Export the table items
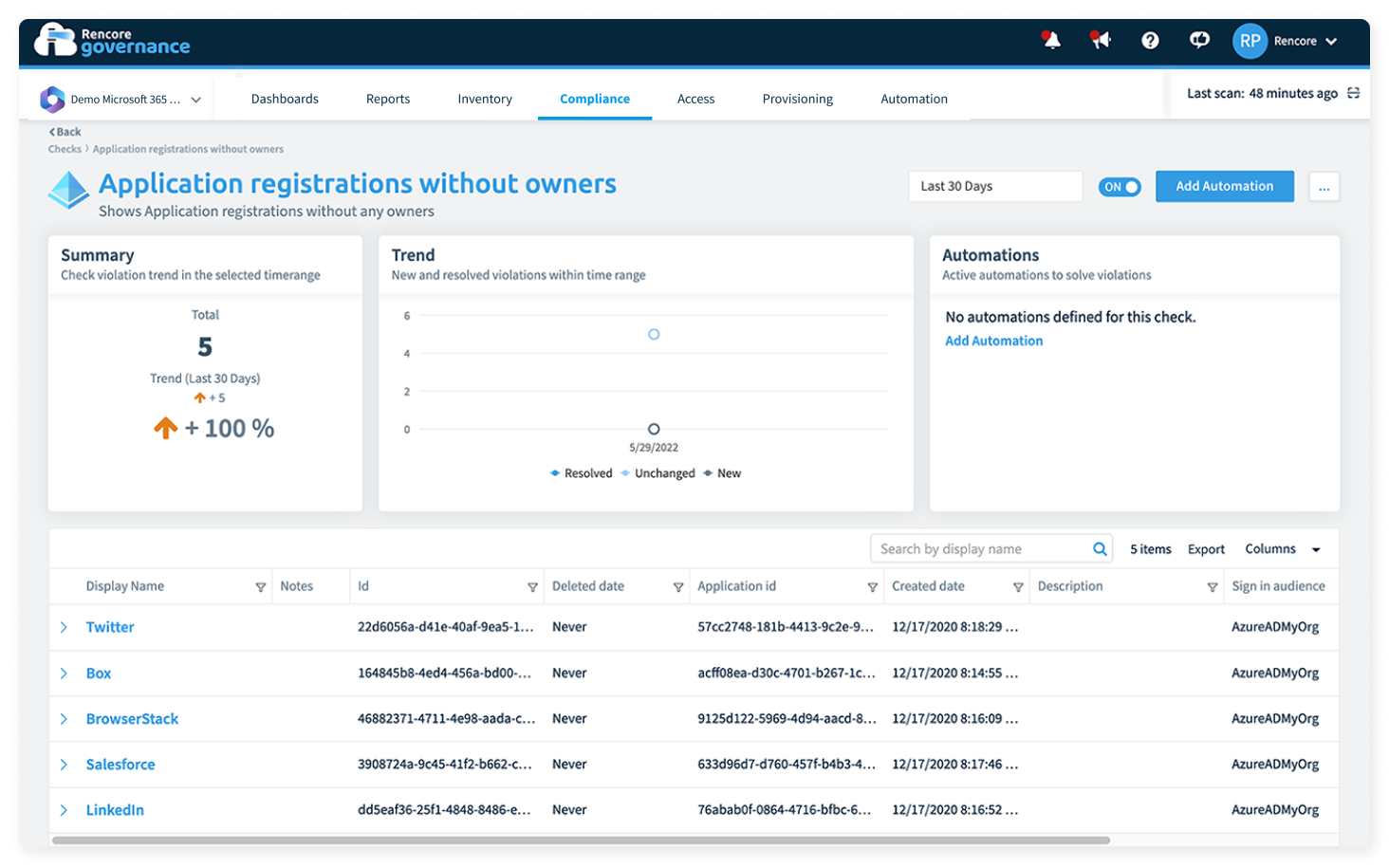Screen dimensions: 1389x868 (x=1206, y=549)
